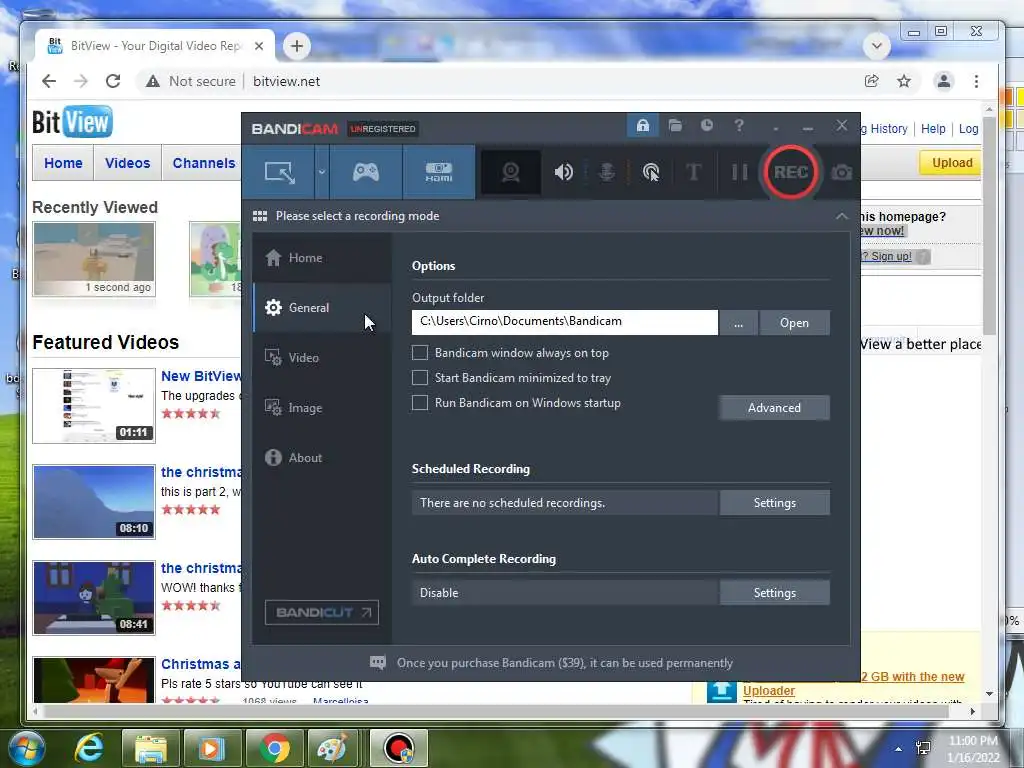Image resolution: width=1024 pixels, height=768 pixels.
Task: Open BitView Home navigation tab
Action: pyautogui.click(x=63, y=163)
